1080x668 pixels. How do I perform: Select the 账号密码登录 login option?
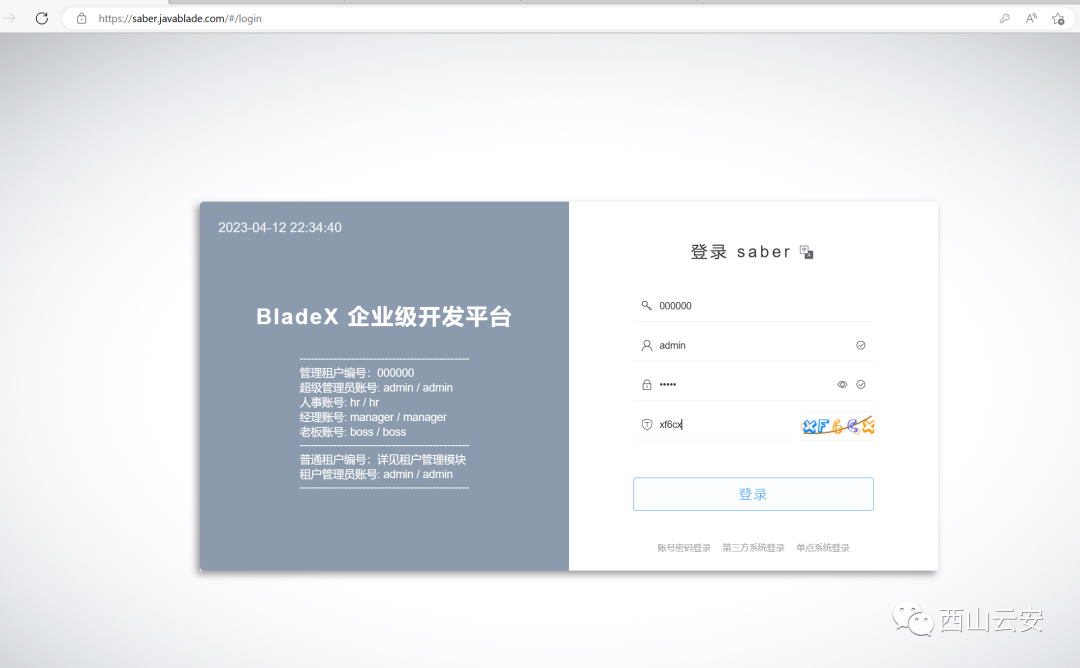684,548
